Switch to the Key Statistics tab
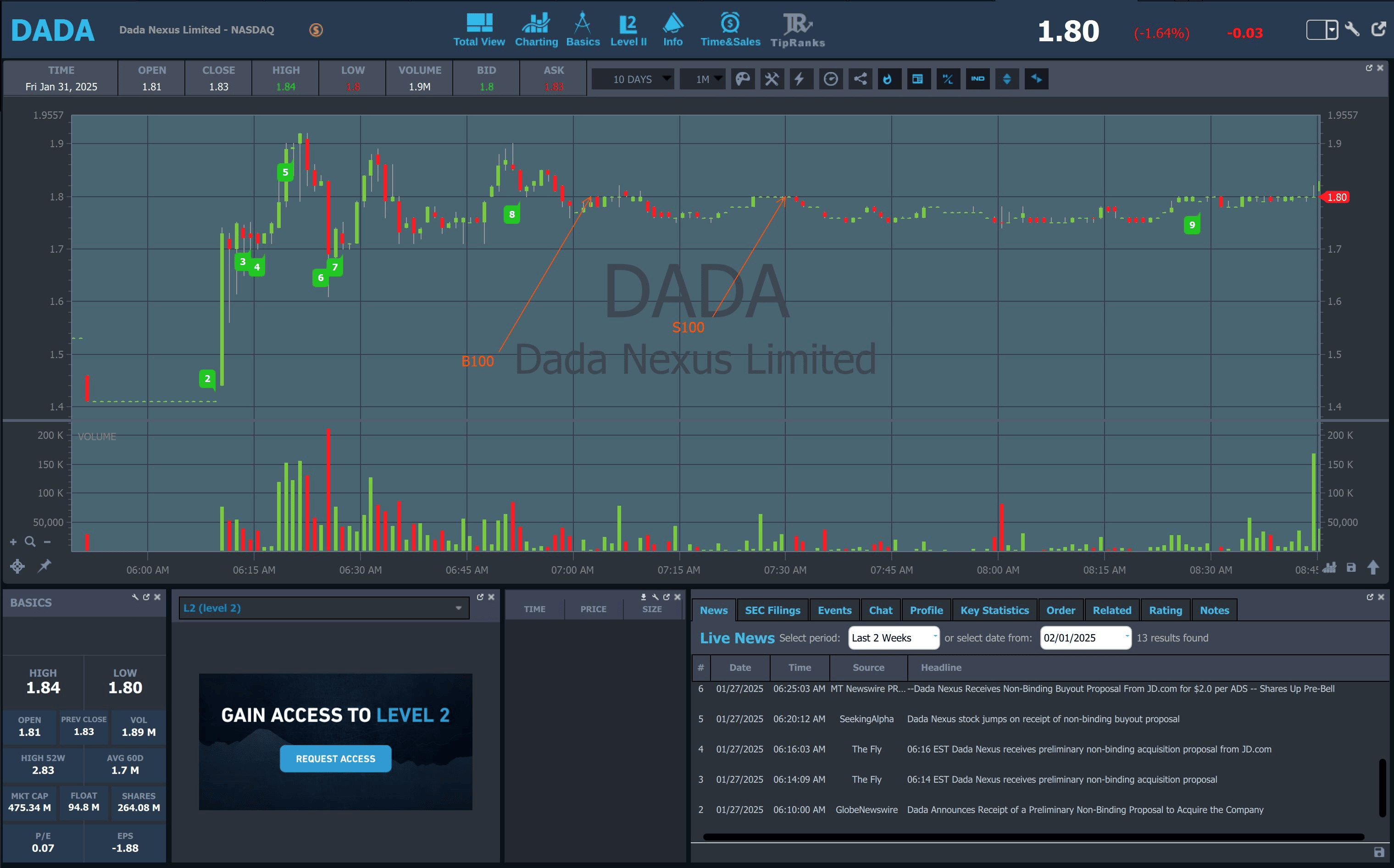The width and height of the screenshot is (1394, 868). pyautogui.click(x=994, y=610)
